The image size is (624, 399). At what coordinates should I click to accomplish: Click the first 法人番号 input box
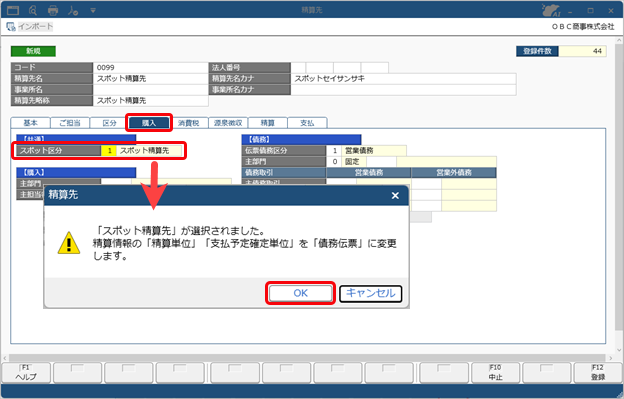point(298,68)
